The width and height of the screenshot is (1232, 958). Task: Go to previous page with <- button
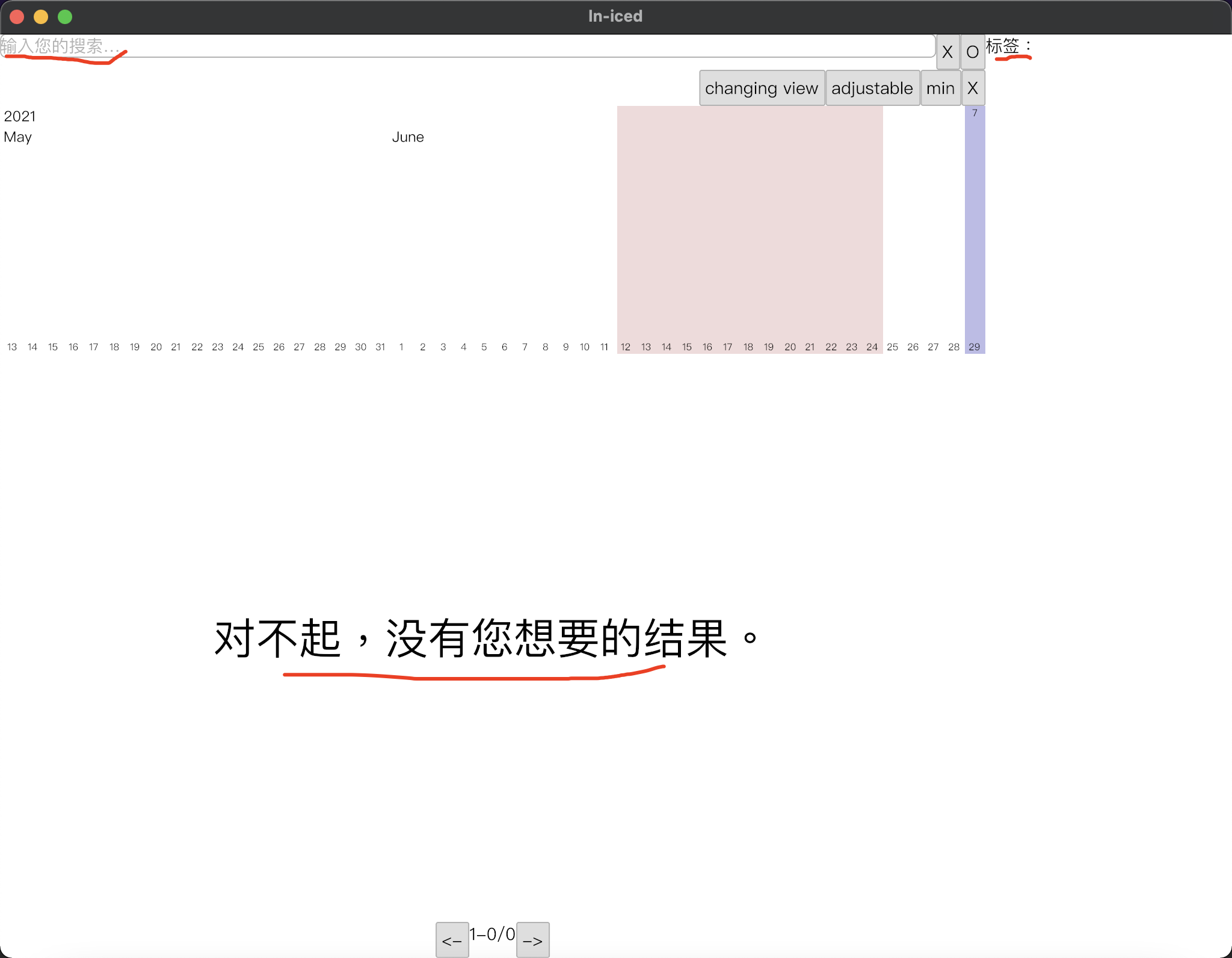click(x=452, y=940)
